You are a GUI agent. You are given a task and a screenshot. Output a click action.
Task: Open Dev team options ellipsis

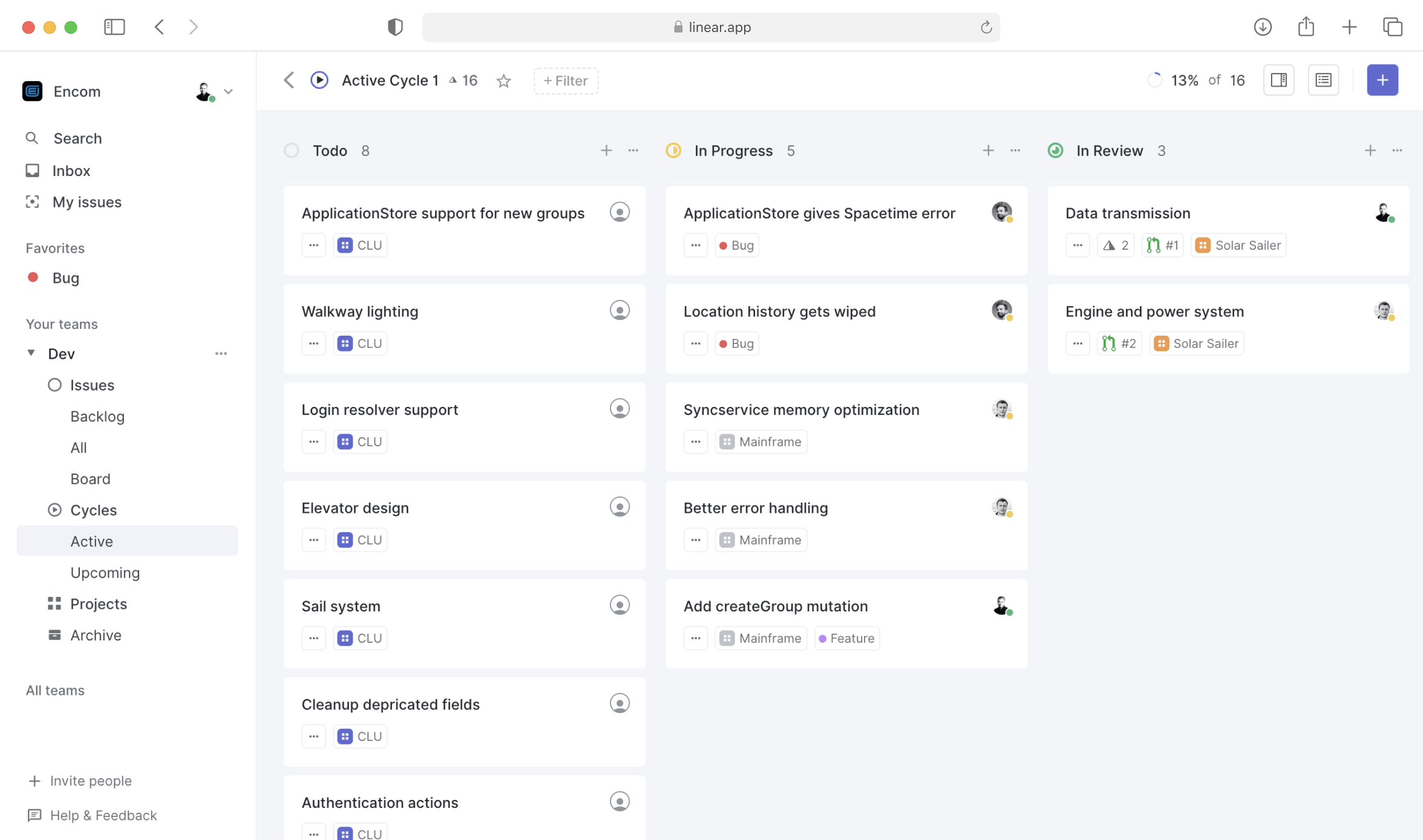pyautogui.click(x=221, y=354)
